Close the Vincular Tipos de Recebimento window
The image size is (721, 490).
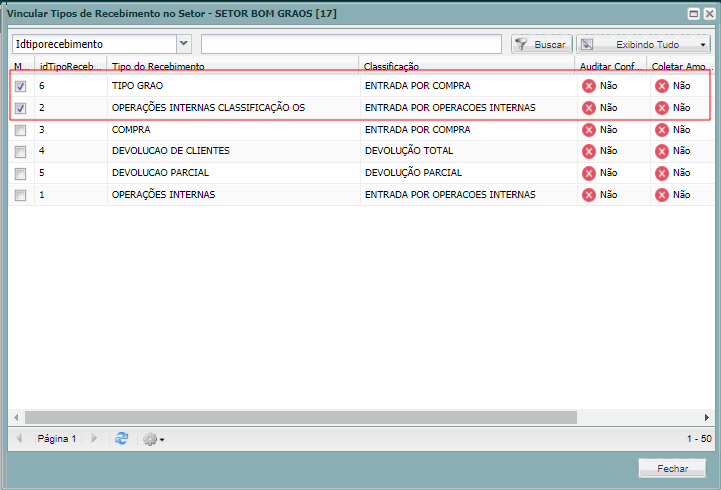click(710, 14)
